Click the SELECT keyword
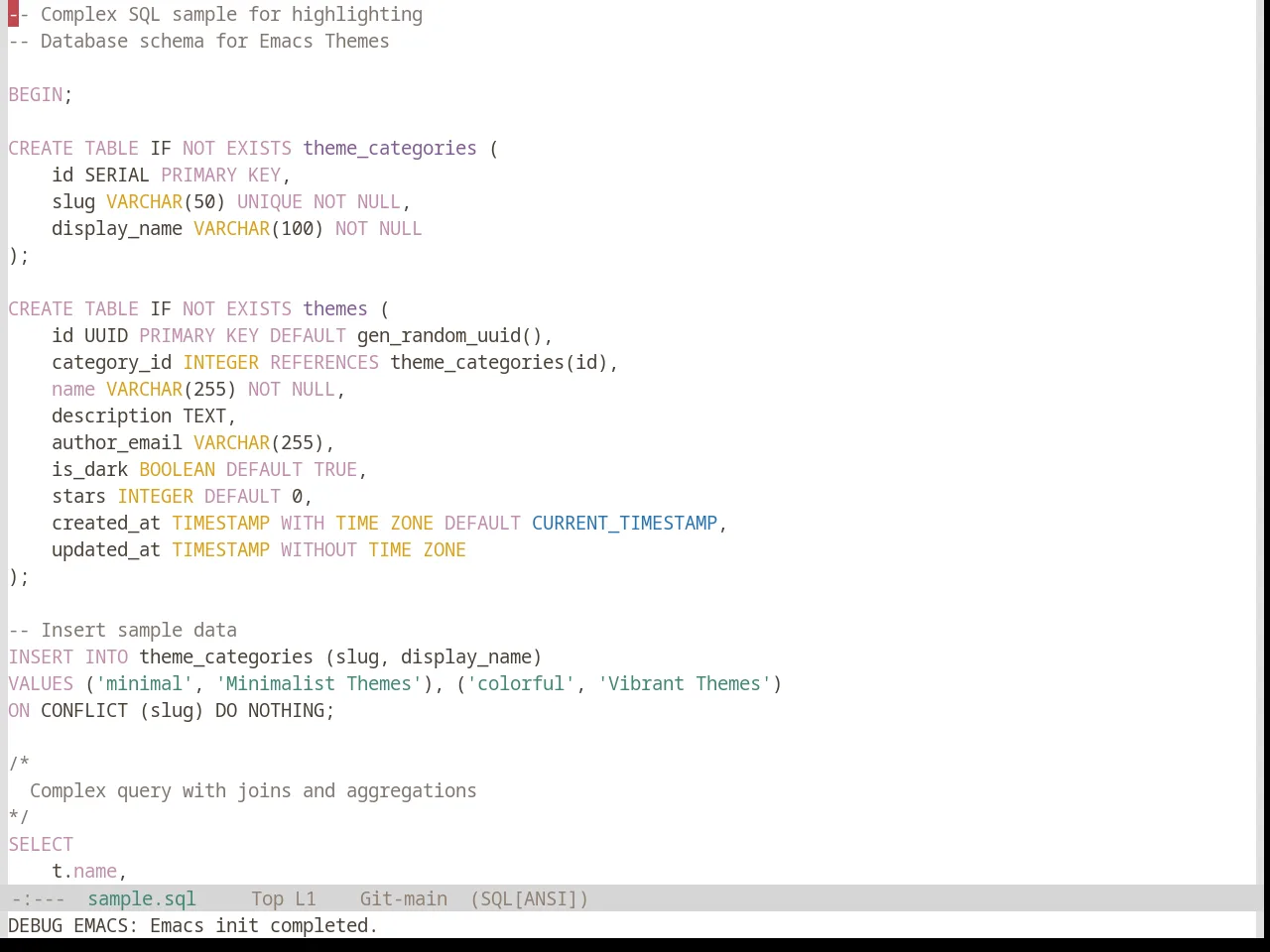1270x952 pixels. (x=41, y=844)
